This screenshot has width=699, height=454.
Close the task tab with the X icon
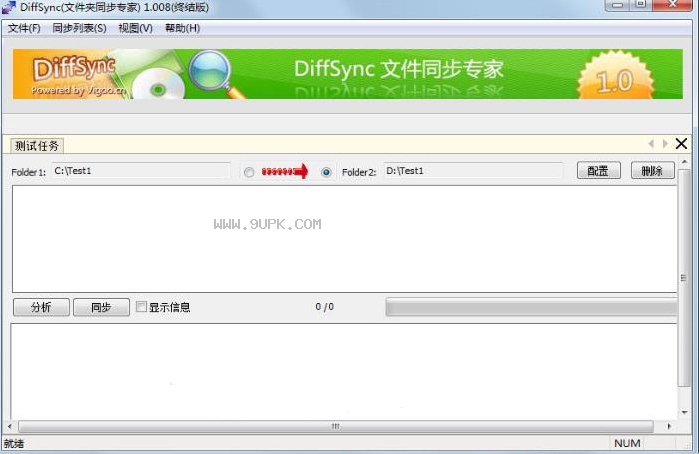(681, 144)
